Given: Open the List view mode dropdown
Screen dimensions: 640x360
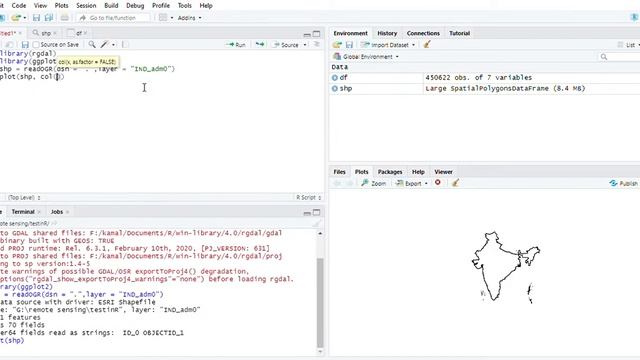Looking at the screenshot, I should [x=629, y=44].
